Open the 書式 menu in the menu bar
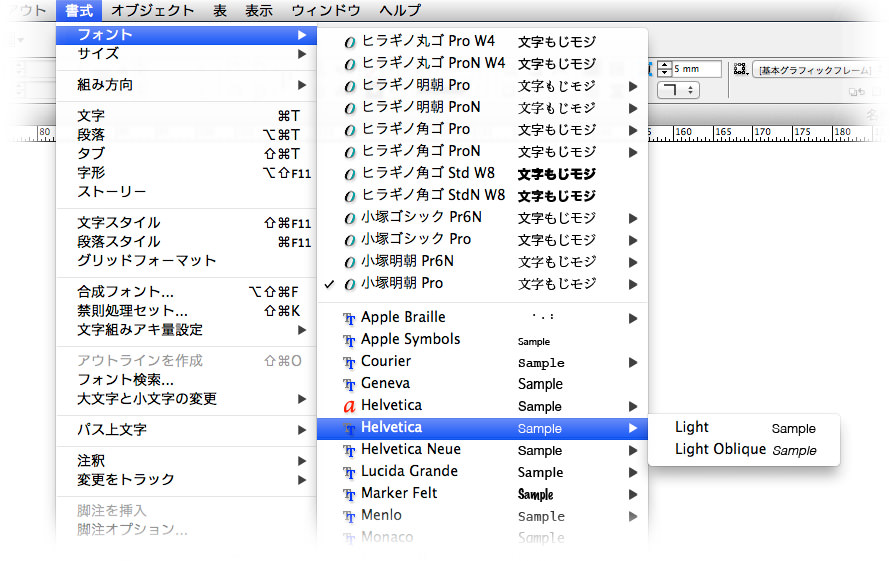Screen dimensions: 894x561 click(x=79, y=10)
